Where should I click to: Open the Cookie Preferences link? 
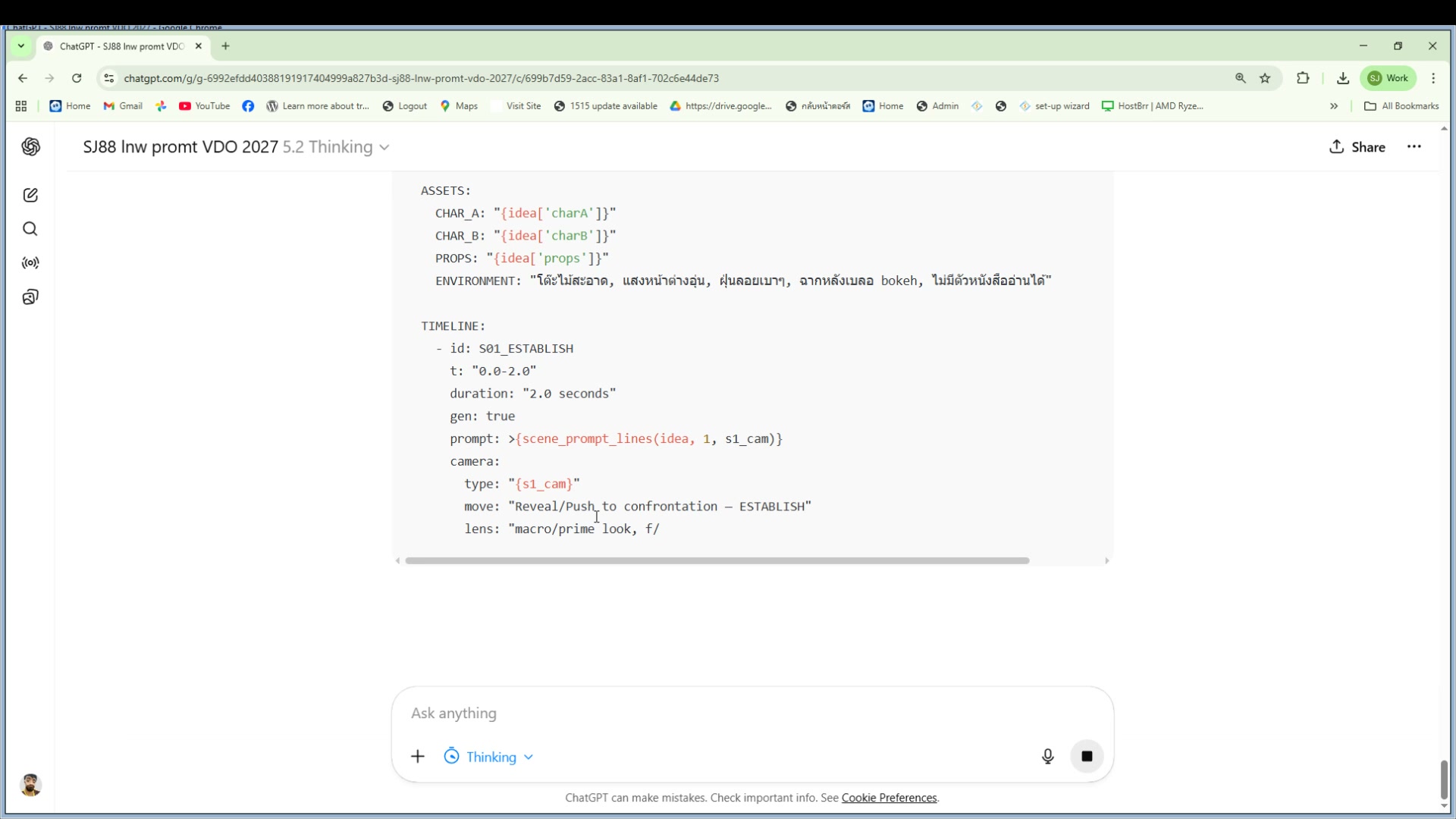tap(888, 798)
